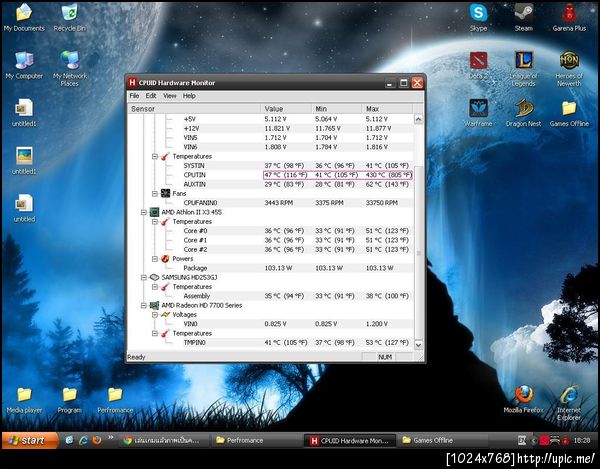Select the Core #0 row
Image resolution: width=600 pixels, height=469 pixels.
[271, 231]
